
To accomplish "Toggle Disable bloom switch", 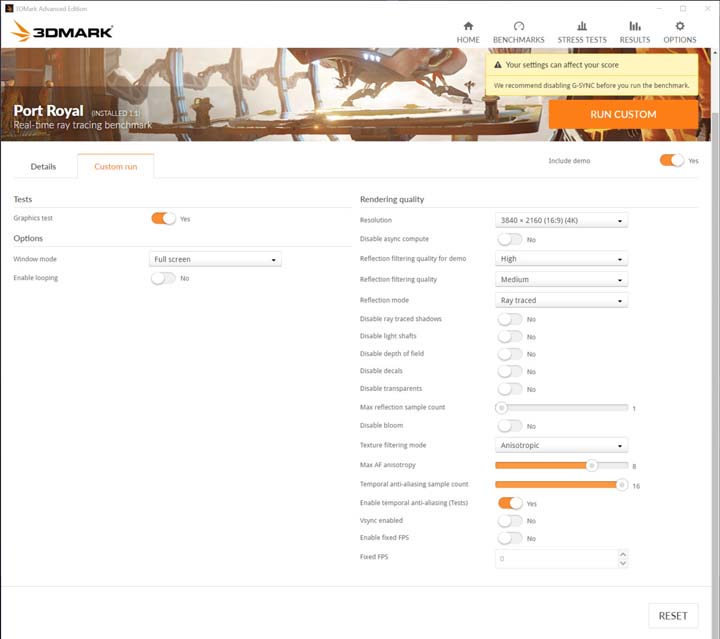I will point(510,426).
